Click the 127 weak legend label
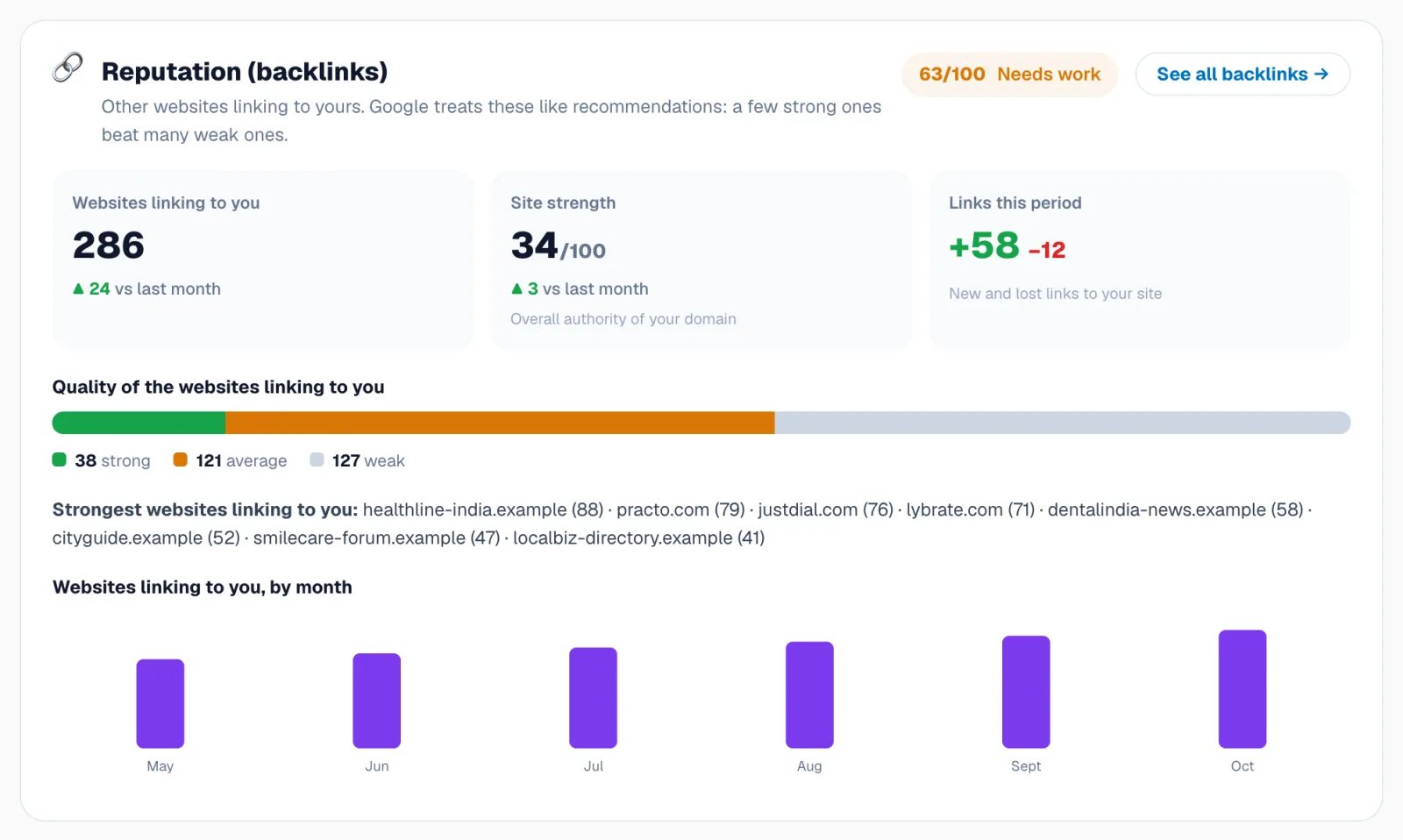The width and height of the screenshot is (1403, 840). [368, 460]
